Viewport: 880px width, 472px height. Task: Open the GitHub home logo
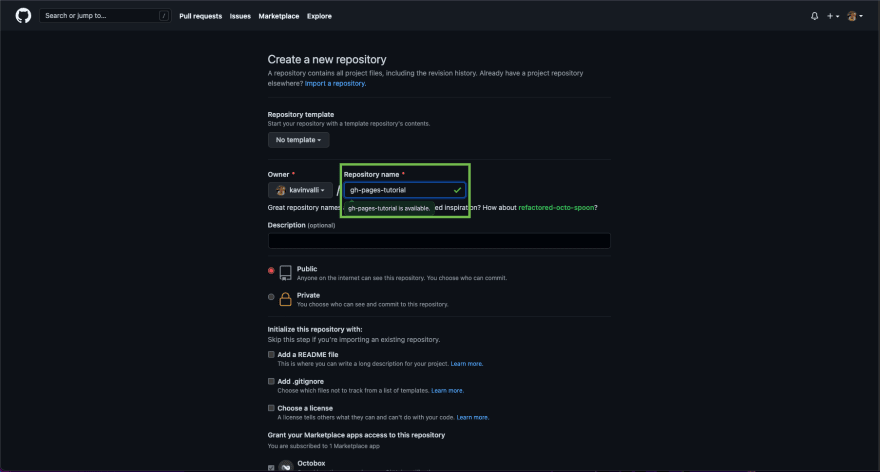click(x=23, y=16)
